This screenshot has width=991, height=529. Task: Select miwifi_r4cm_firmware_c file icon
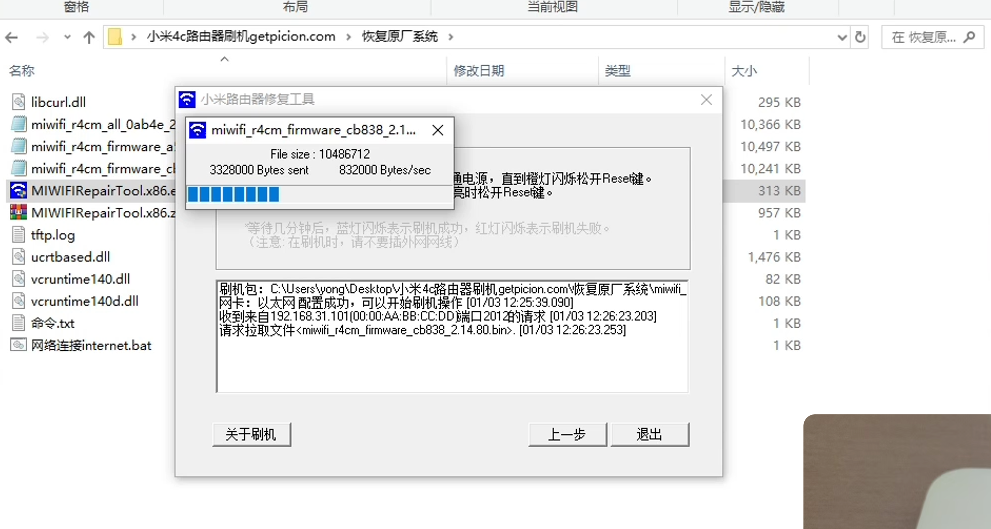point(19,168)
